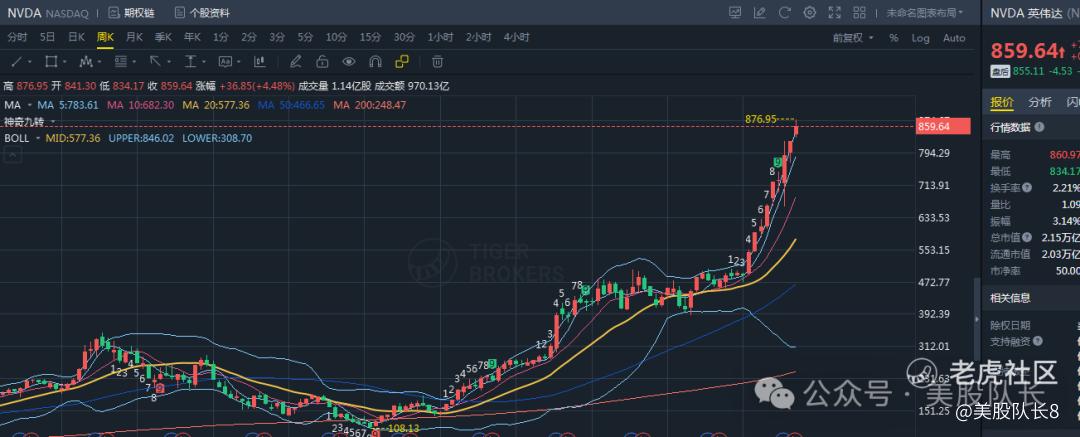Click the UPPER:846.02 Bollinger value
The image size is (1080, 437).
pyautogui.click(x=141, y=138)
